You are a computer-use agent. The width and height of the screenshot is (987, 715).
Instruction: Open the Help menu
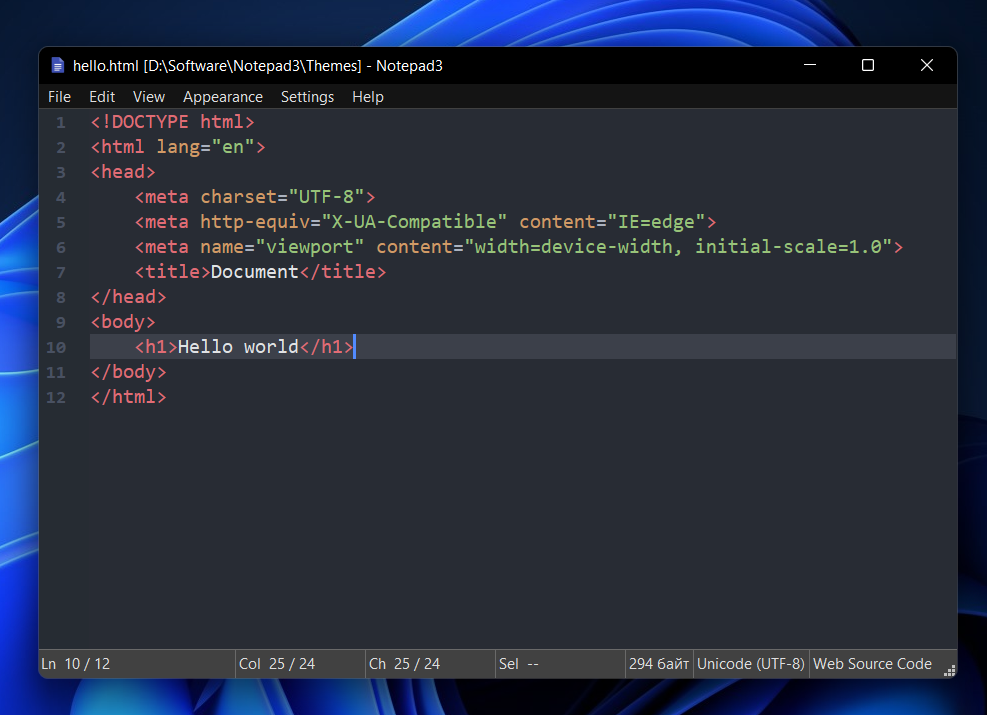click(x=368, y=97)
